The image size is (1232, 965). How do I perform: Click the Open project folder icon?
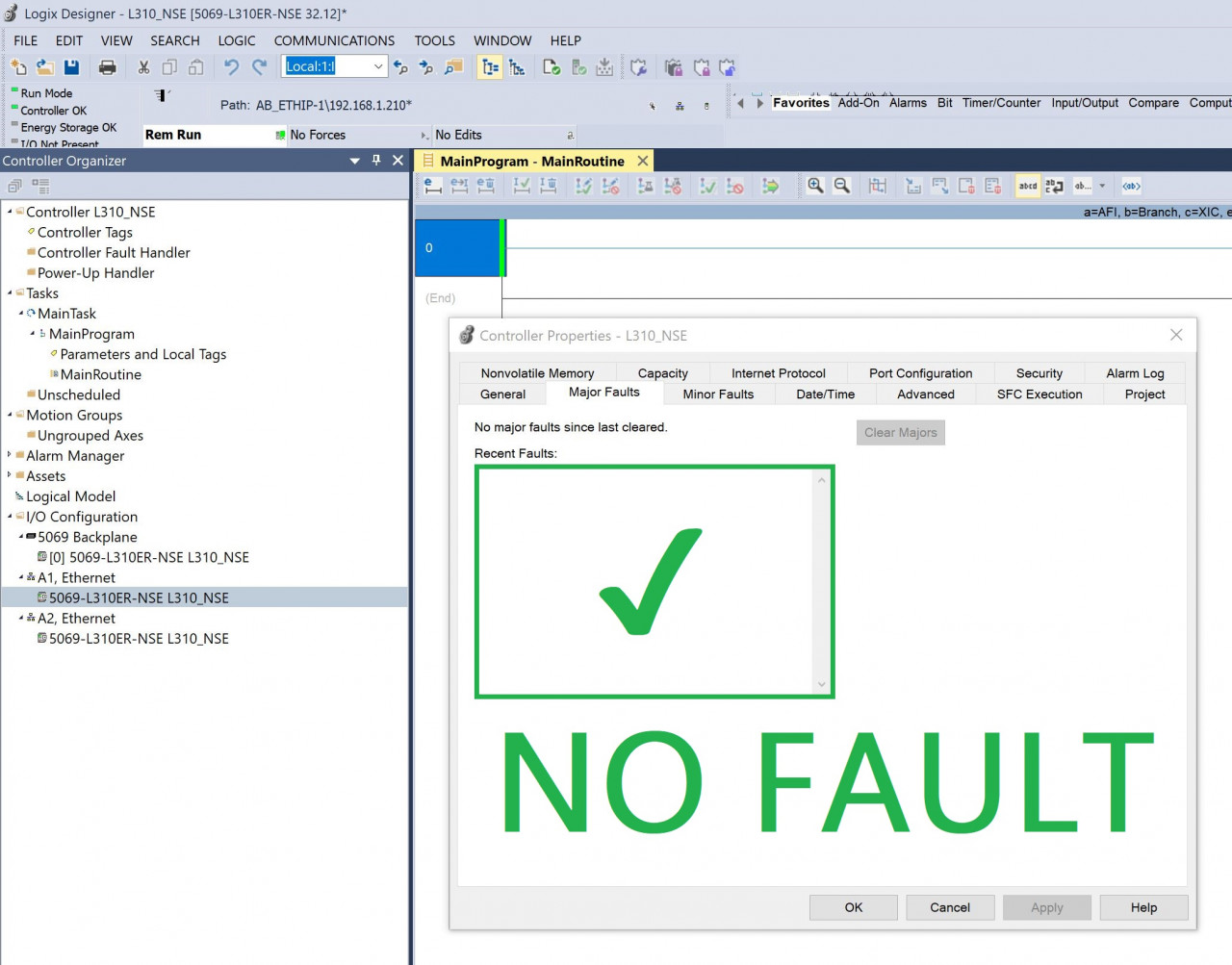[x=44, y=66]
